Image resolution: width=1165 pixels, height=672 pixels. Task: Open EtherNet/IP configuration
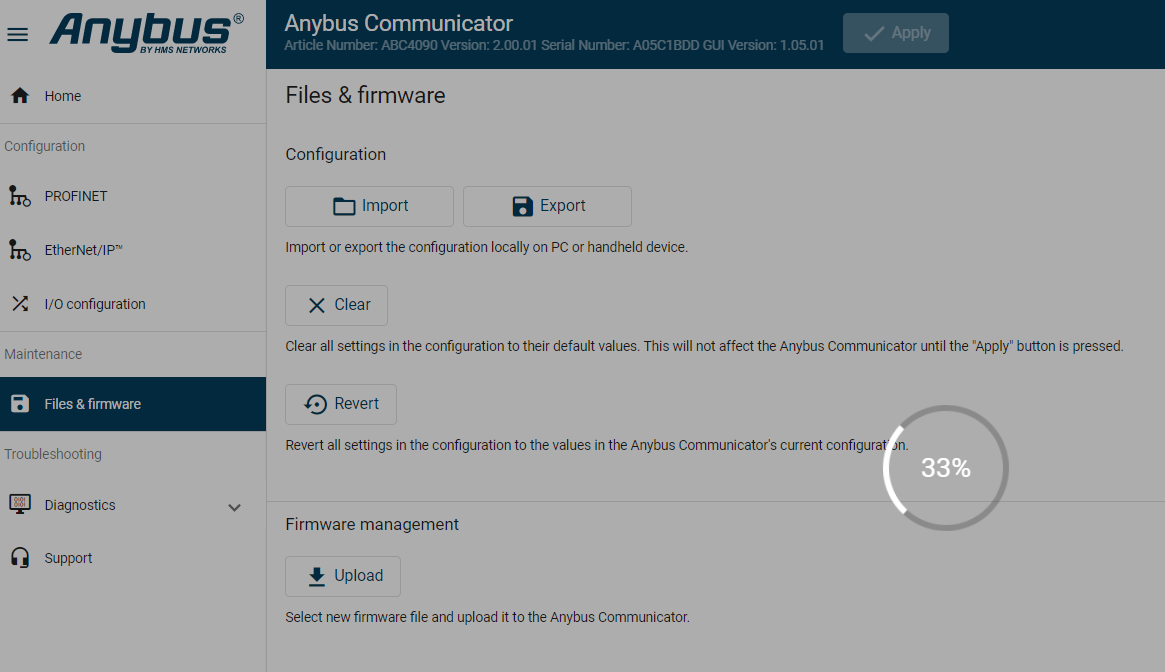point(133,250)
